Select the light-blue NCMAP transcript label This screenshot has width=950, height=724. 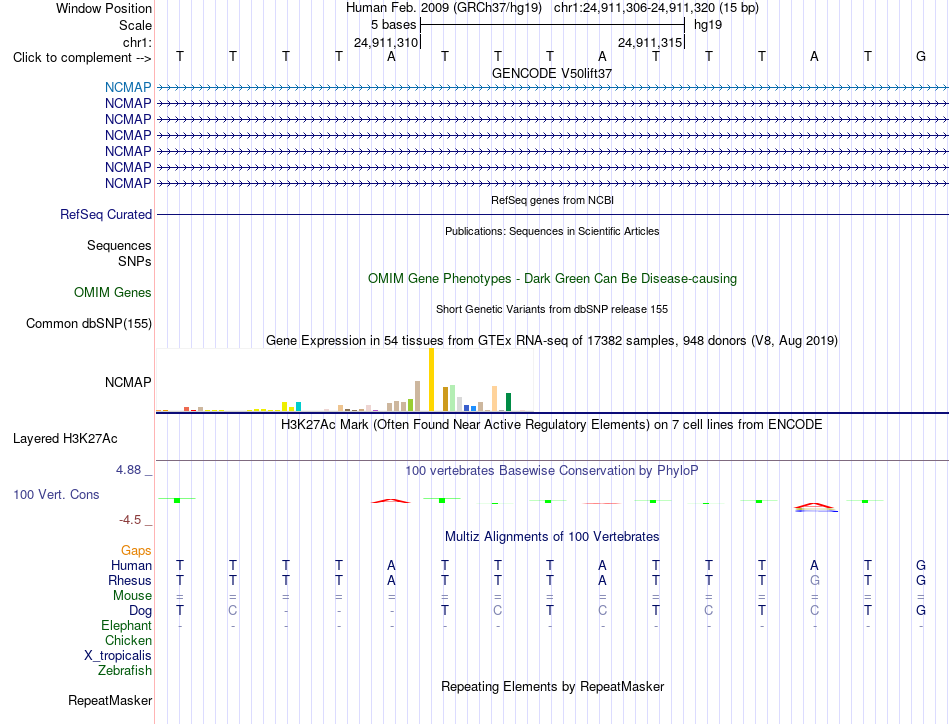point(128,87)
